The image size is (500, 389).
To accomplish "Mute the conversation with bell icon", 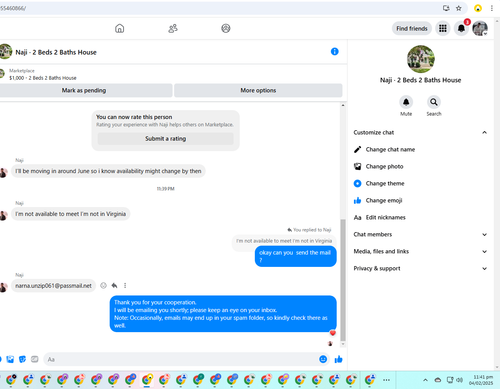I will click(406, 102).
